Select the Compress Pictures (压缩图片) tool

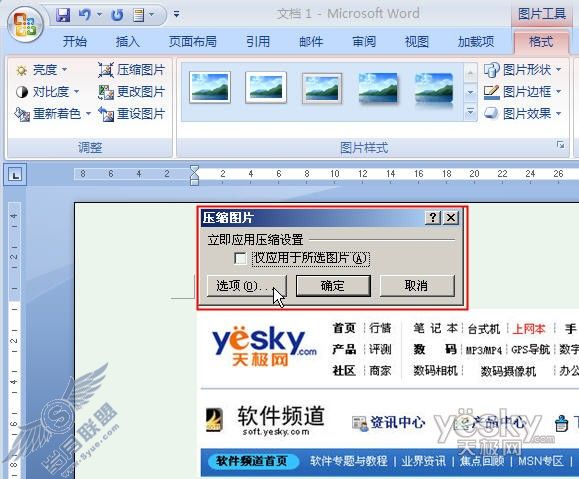coord(131,70)
